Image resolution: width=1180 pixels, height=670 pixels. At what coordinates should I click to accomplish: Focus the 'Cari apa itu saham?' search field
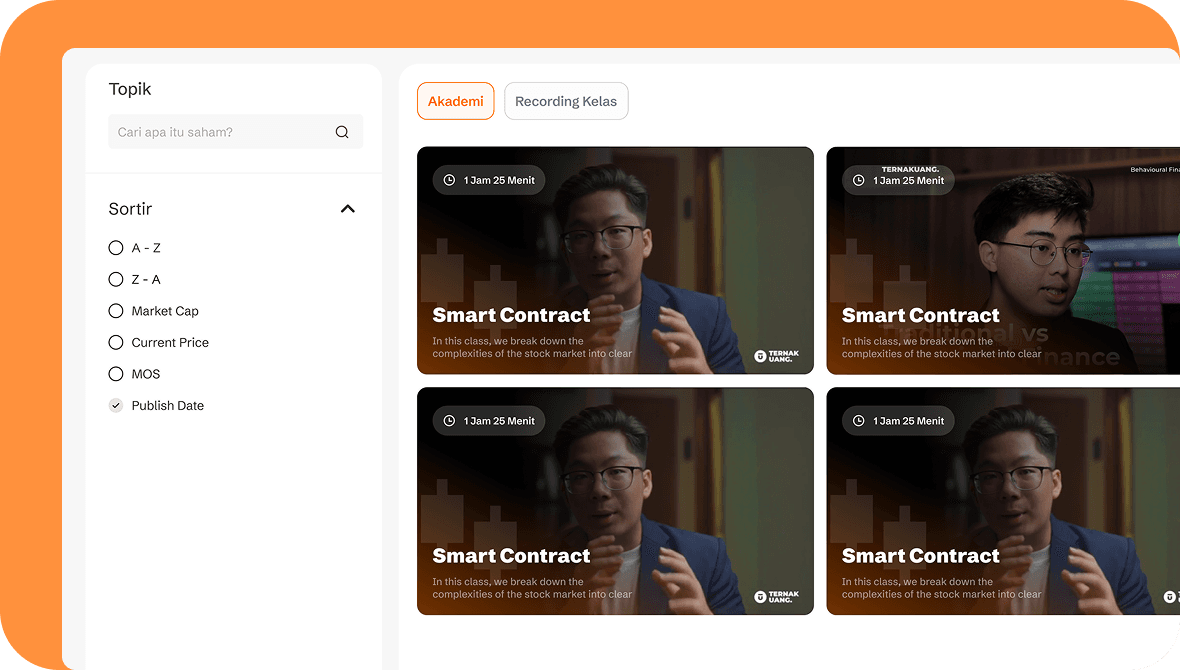(236, 132)
